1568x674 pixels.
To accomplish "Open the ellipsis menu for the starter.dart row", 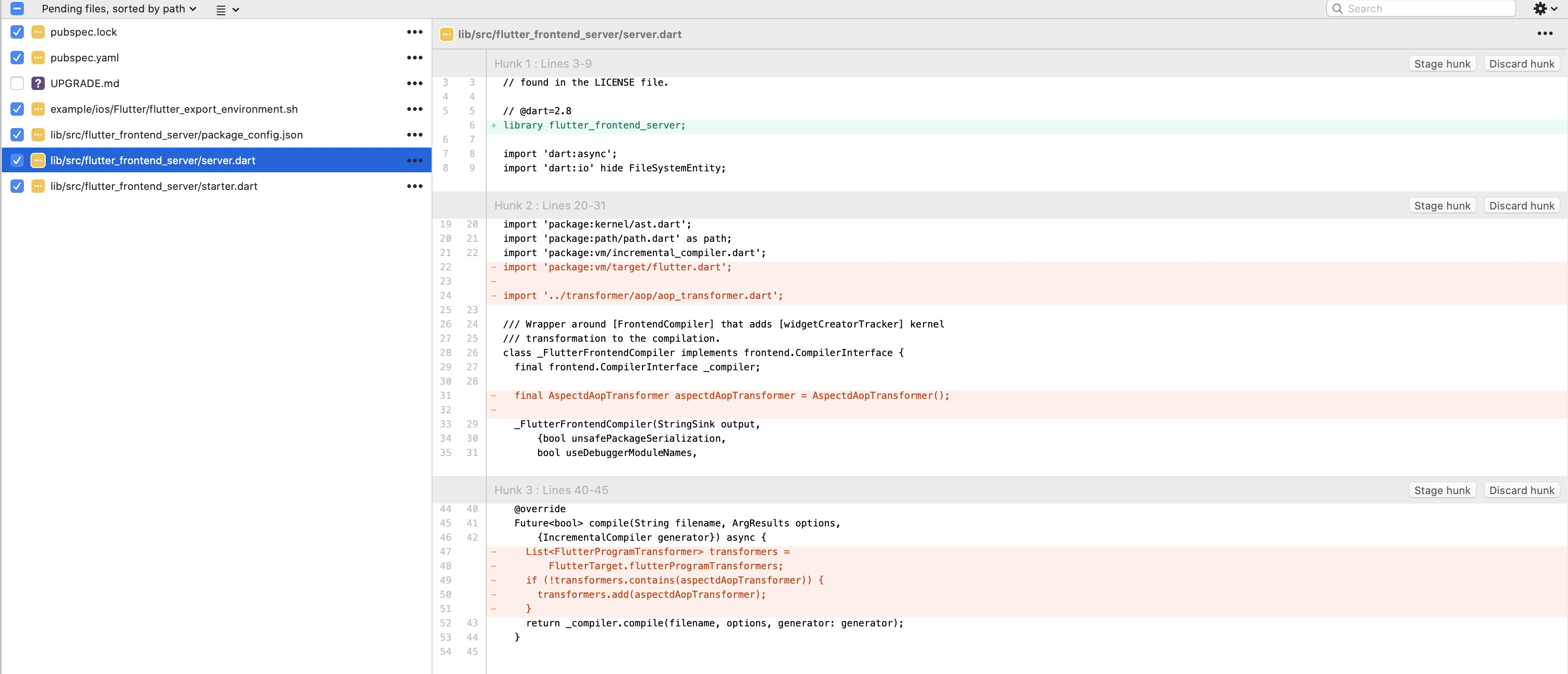I will 414,186.
